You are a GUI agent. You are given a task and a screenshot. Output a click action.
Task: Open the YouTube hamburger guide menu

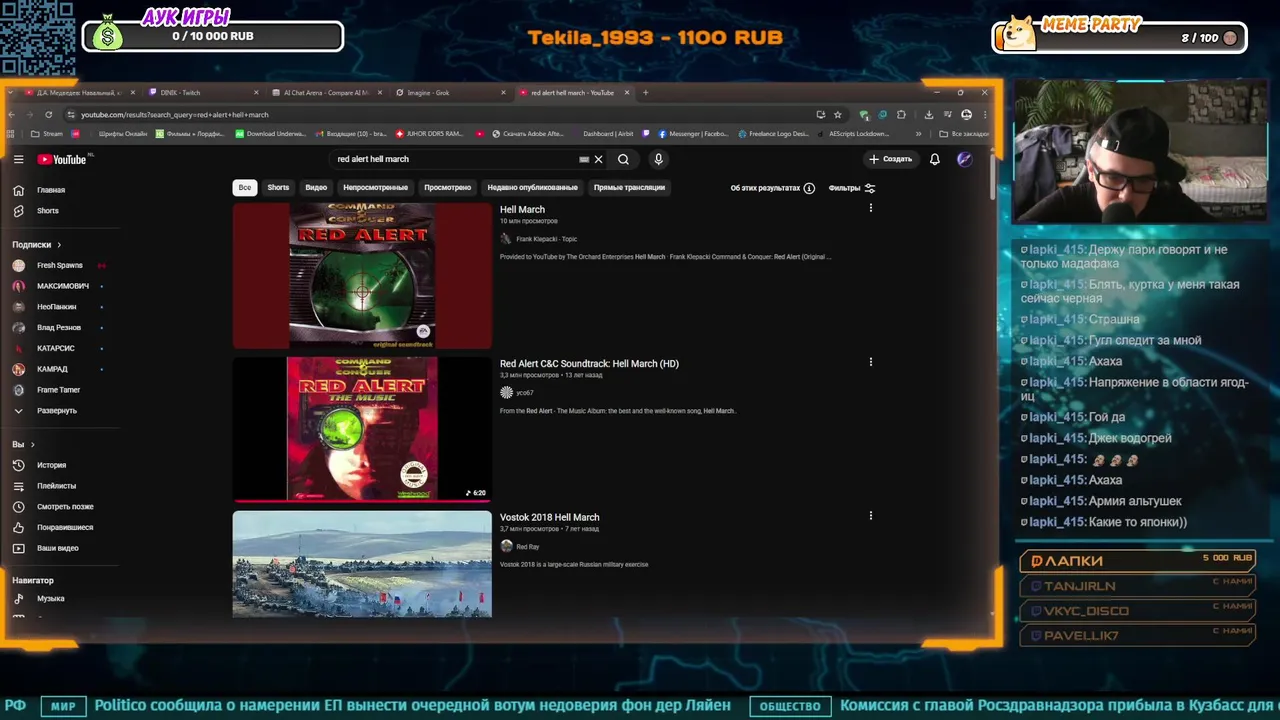[x=18, y=159]
